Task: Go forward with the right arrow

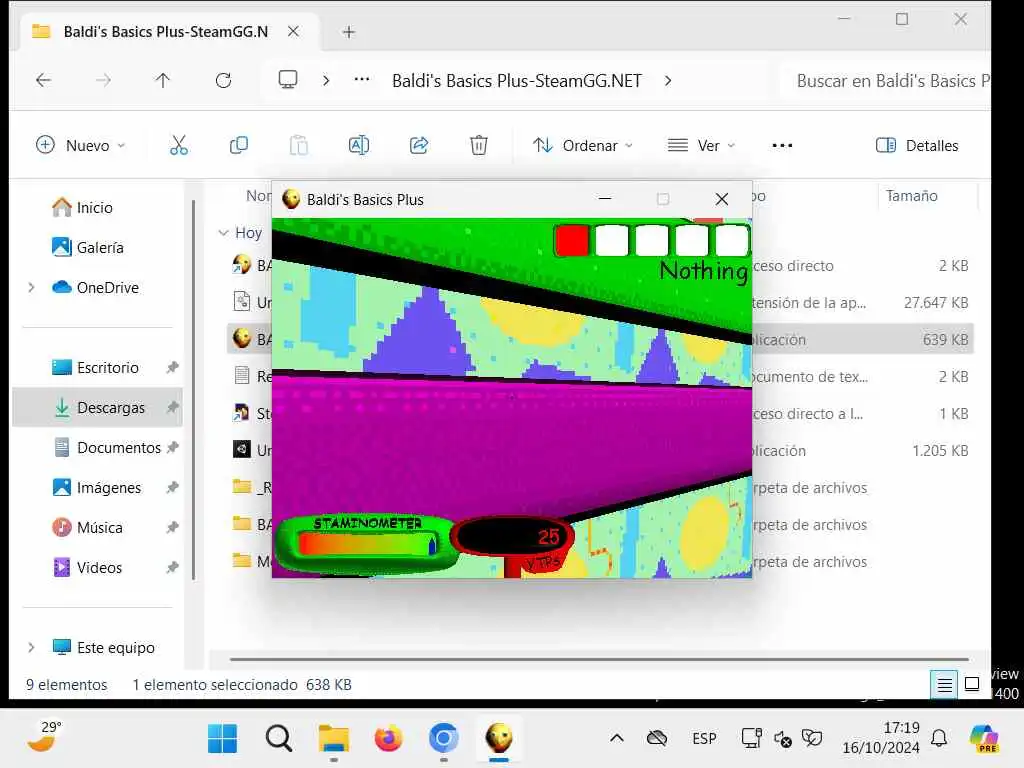Action: click(103, 80)
